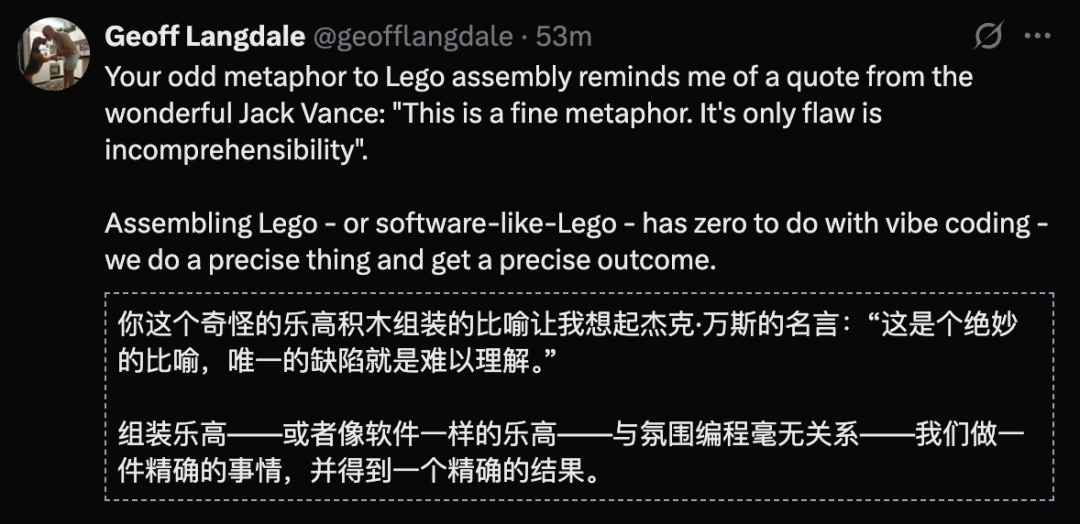Click the display name Geoff Langdale
This screenshot has width=1080, height=524.
click(204, 37)
